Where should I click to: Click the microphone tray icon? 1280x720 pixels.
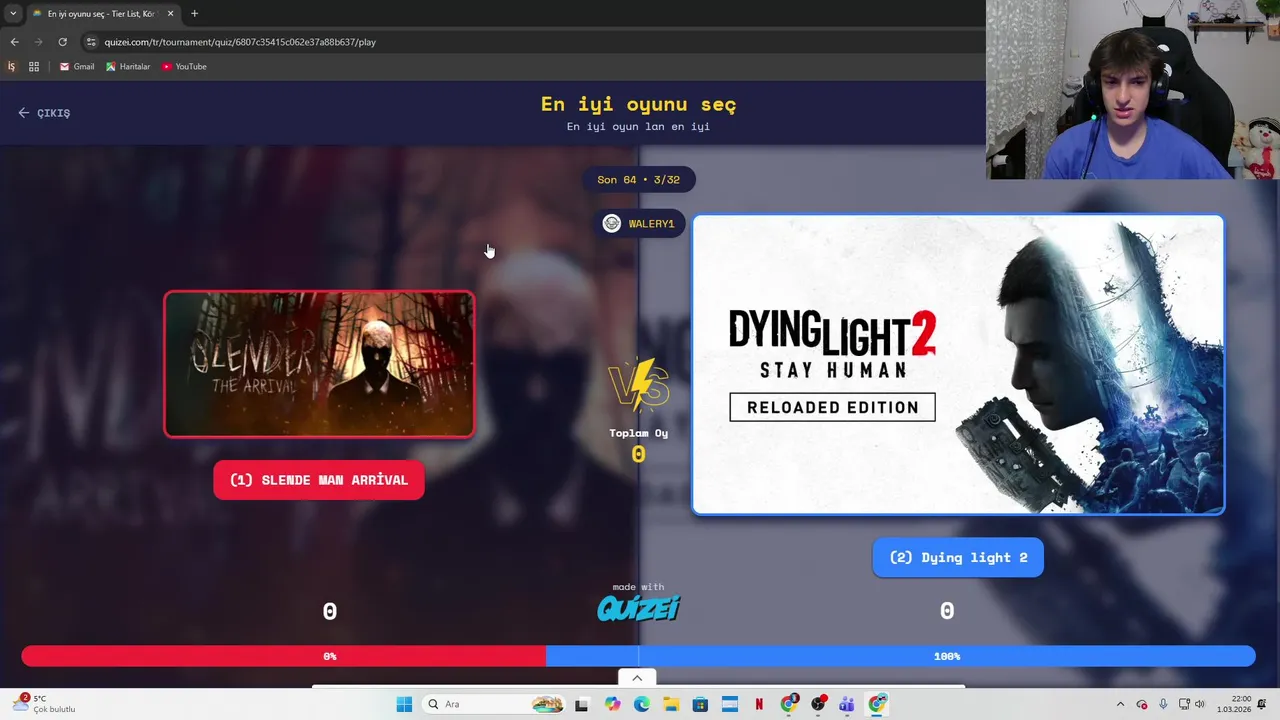[1163, 704]
